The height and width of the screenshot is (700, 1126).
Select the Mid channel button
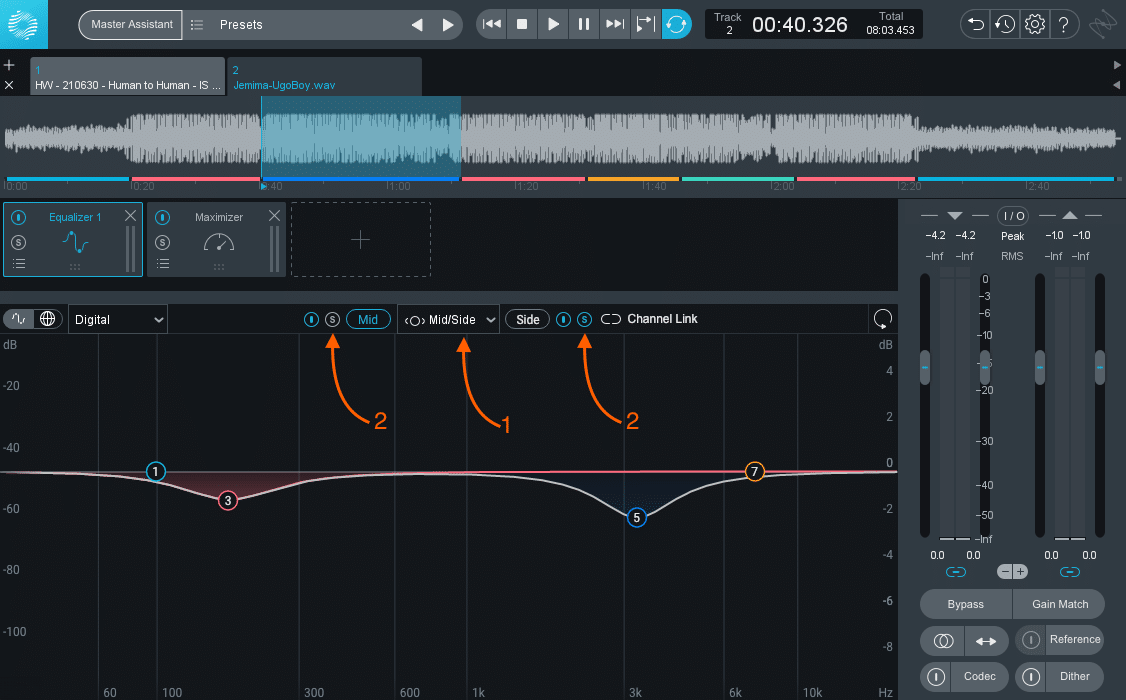368,319
